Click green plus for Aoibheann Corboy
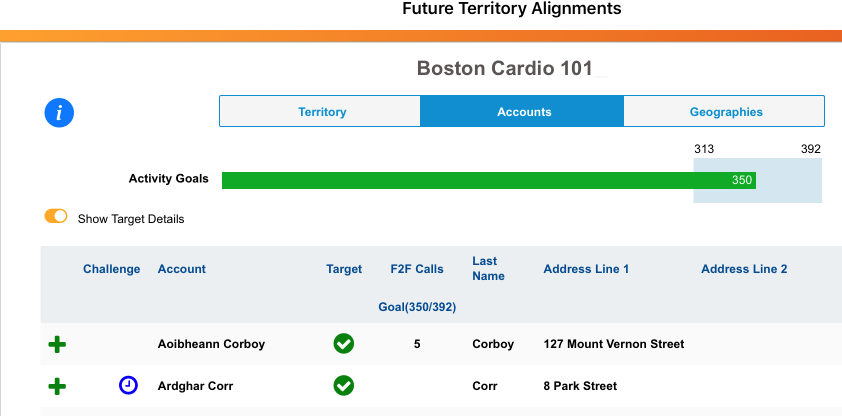 [x=58, y=344]
